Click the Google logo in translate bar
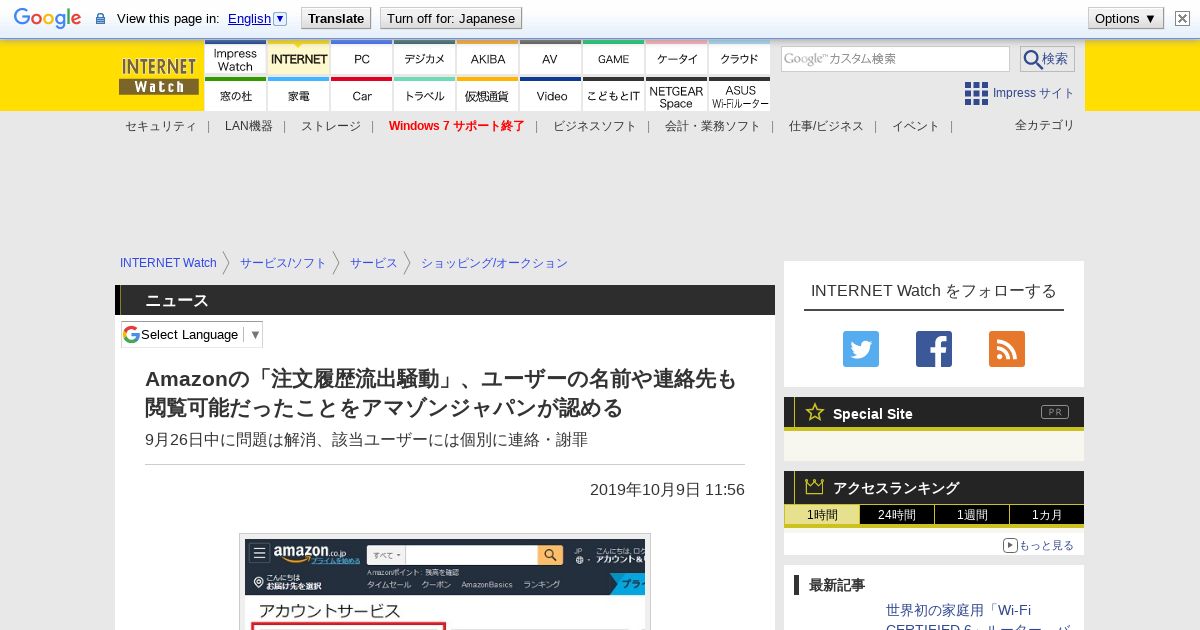The width and height of the screenshot is (1200, 630). point(47,18)
